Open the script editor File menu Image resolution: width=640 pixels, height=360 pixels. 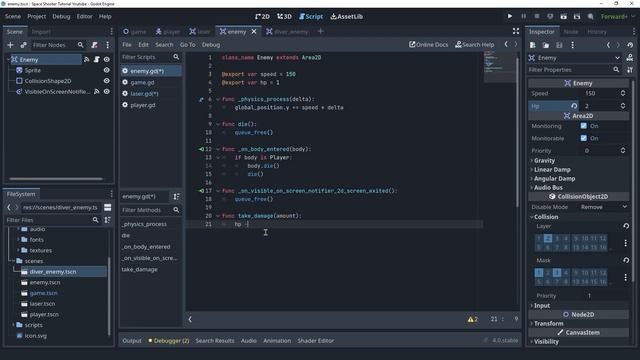(127, 44)
